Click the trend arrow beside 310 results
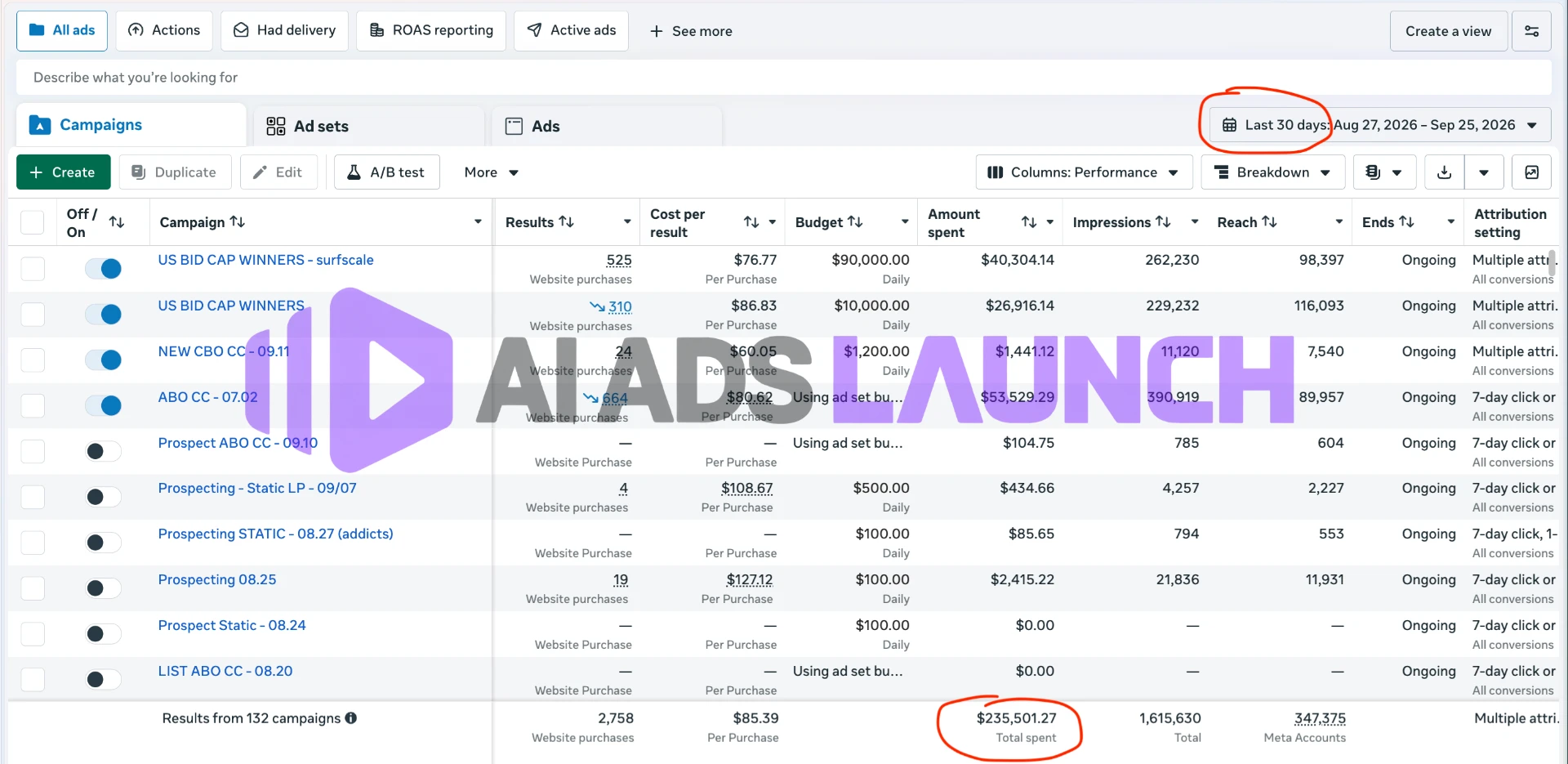Screen dimensions: 1568x764 coord(597,306)
